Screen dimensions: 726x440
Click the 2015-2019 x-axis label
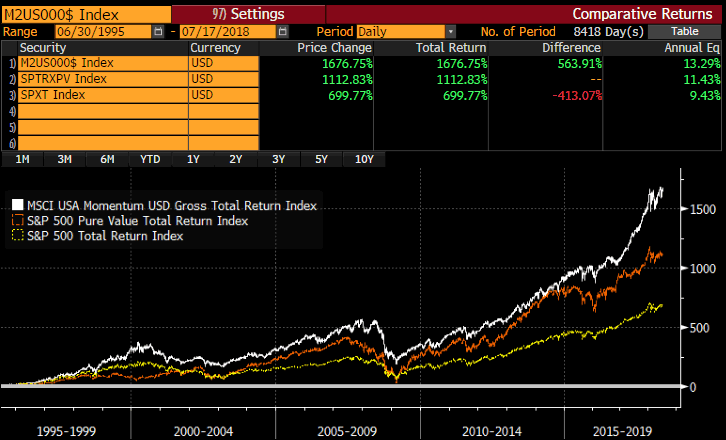point(622,432)
